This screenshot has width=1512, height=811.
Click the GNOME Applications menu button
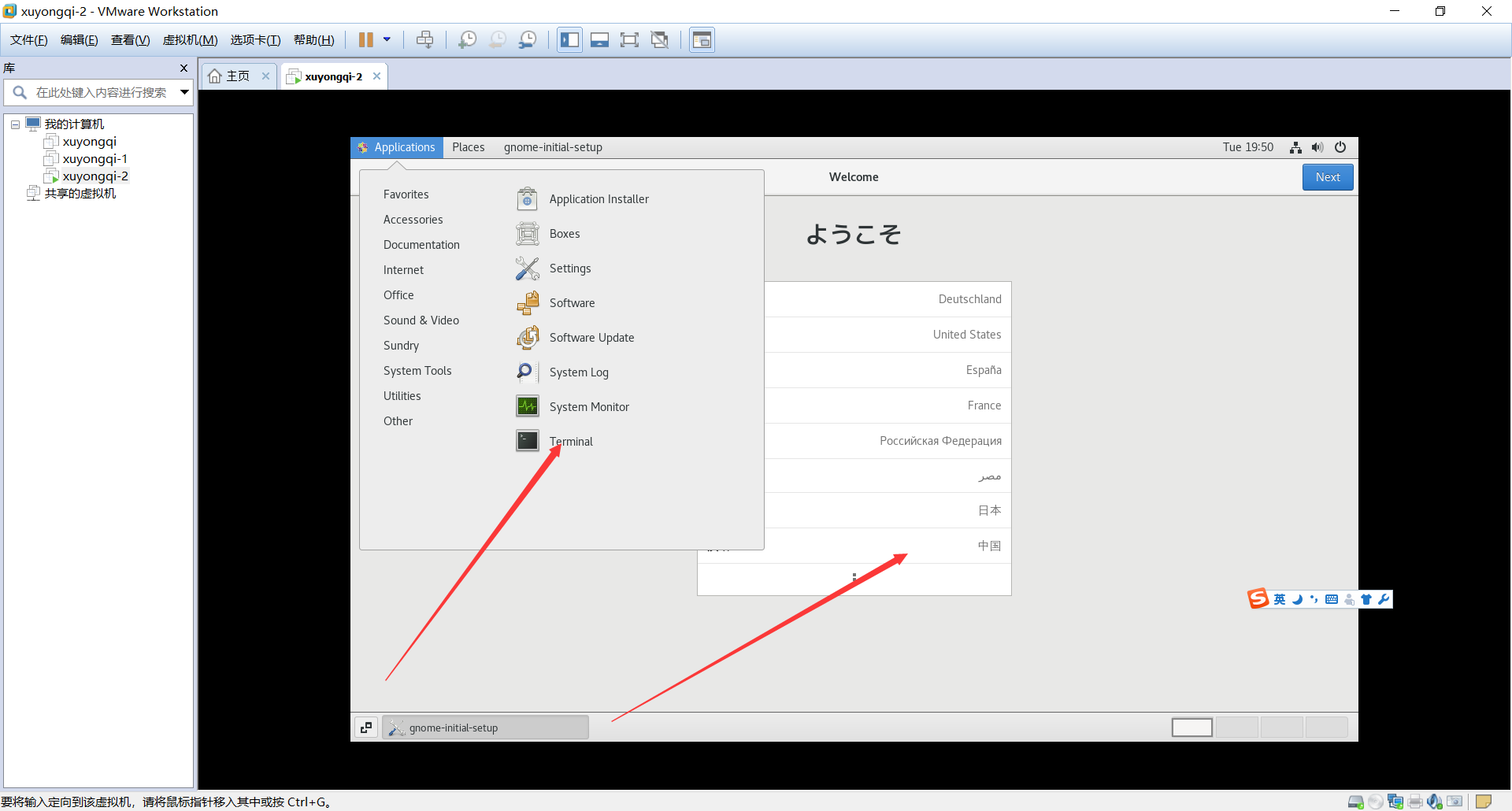coord(397,147)
